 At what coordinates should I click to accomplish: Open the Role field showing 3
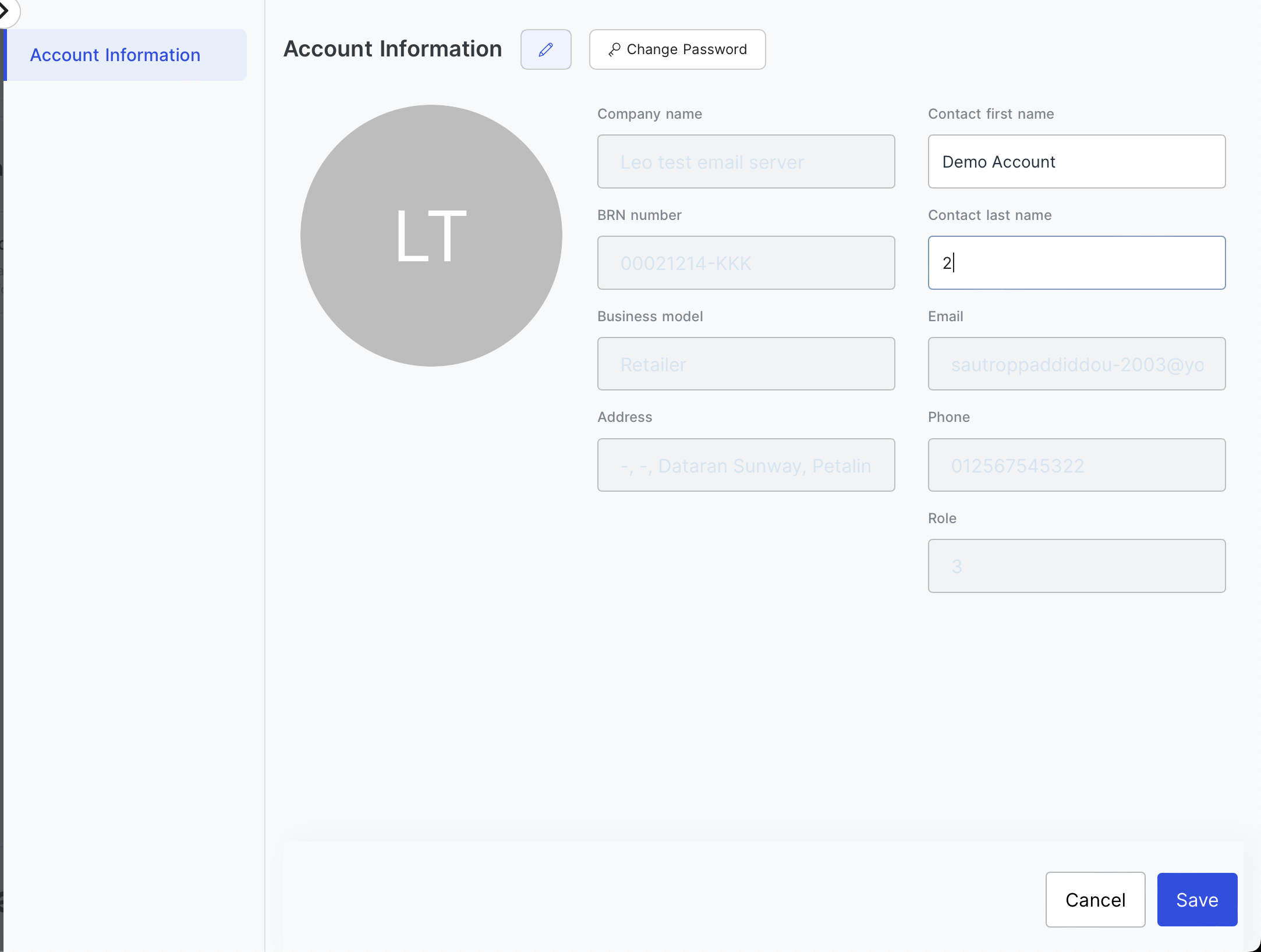tap(1076, 566)
